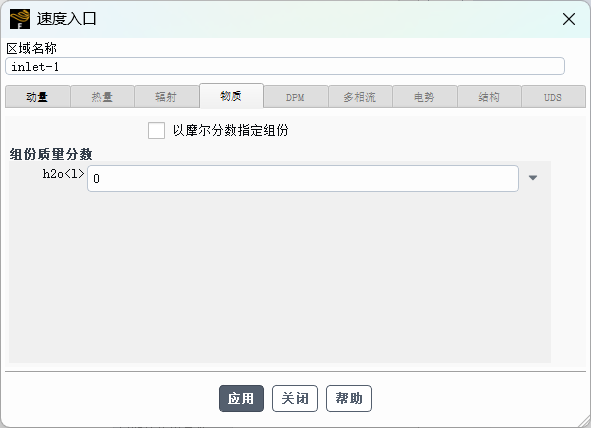
Task: Click the Fluent app icon in title bar
Action: [20, 19]
